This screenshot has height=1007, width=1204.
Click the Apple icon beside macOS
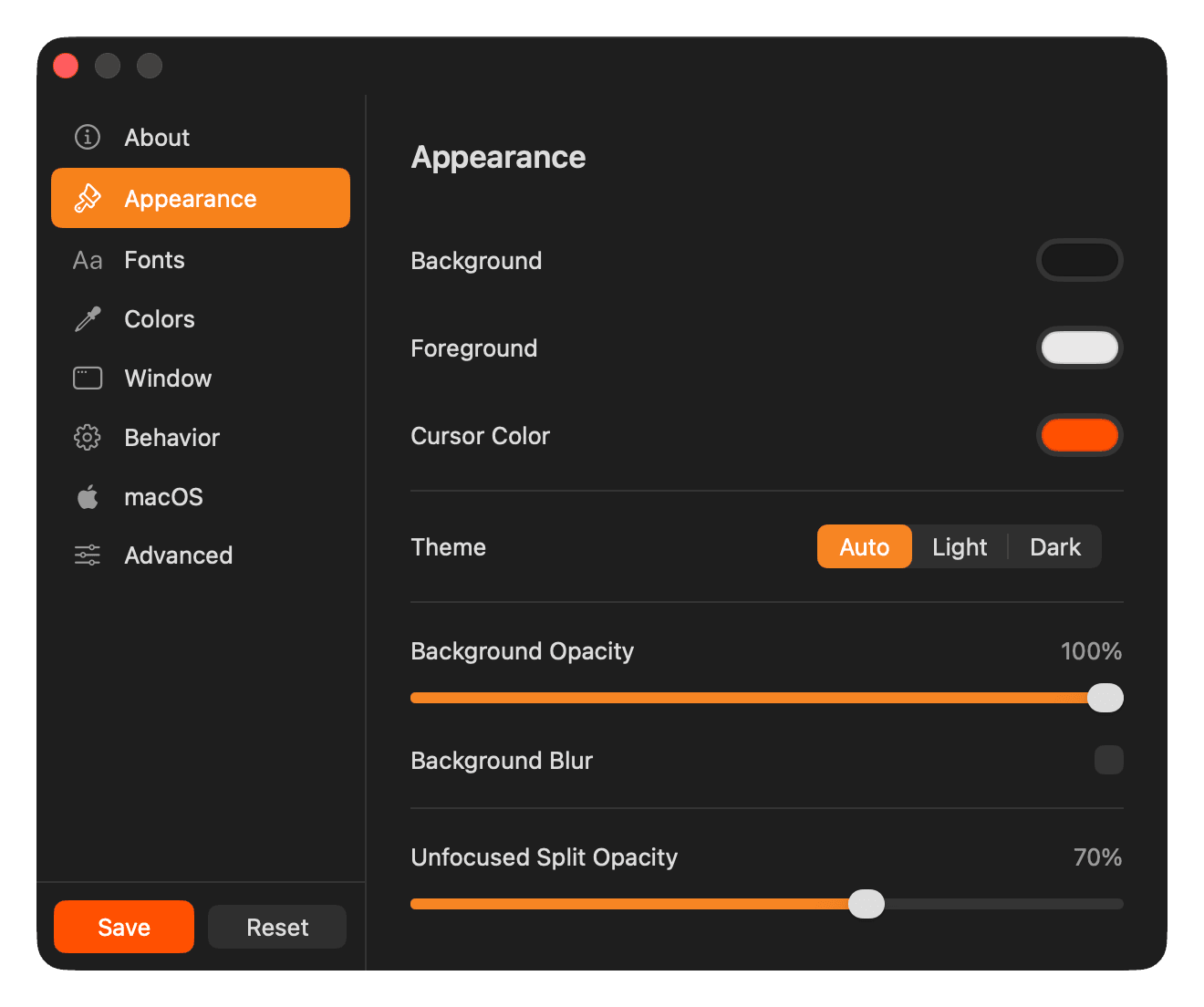click(x=87, y=496)
